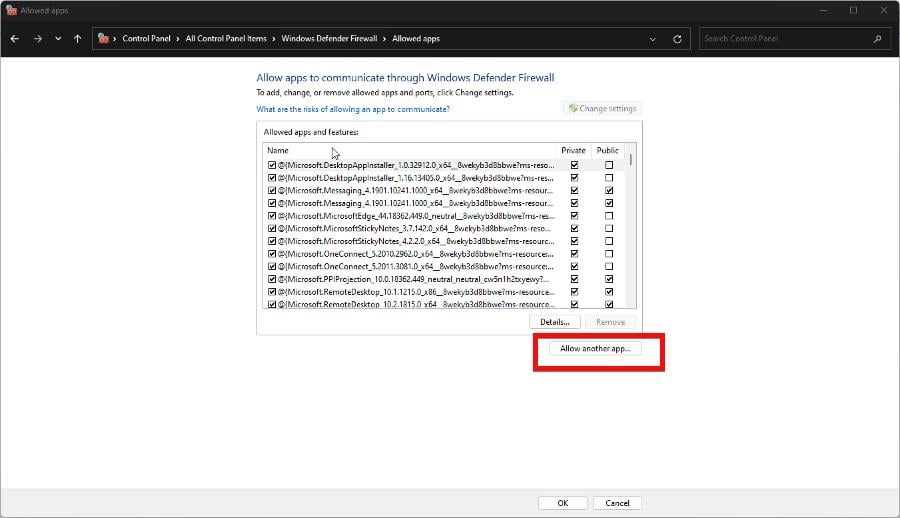Navigate to All Control Panel Items breadcrumb
Screen dimensions: 900x518
tap(226, 38)
